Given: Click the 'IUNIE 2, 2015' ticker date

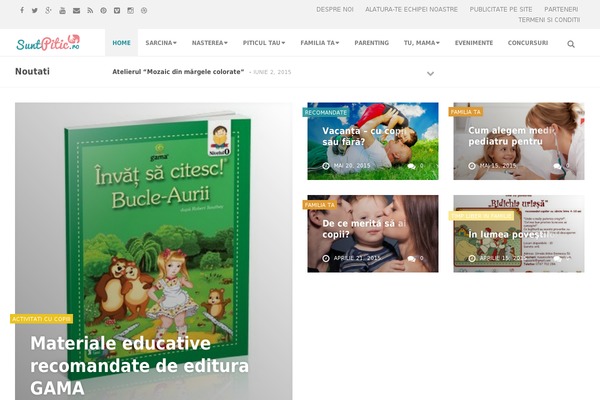Looking at the screenshot, I should point(272,72).
